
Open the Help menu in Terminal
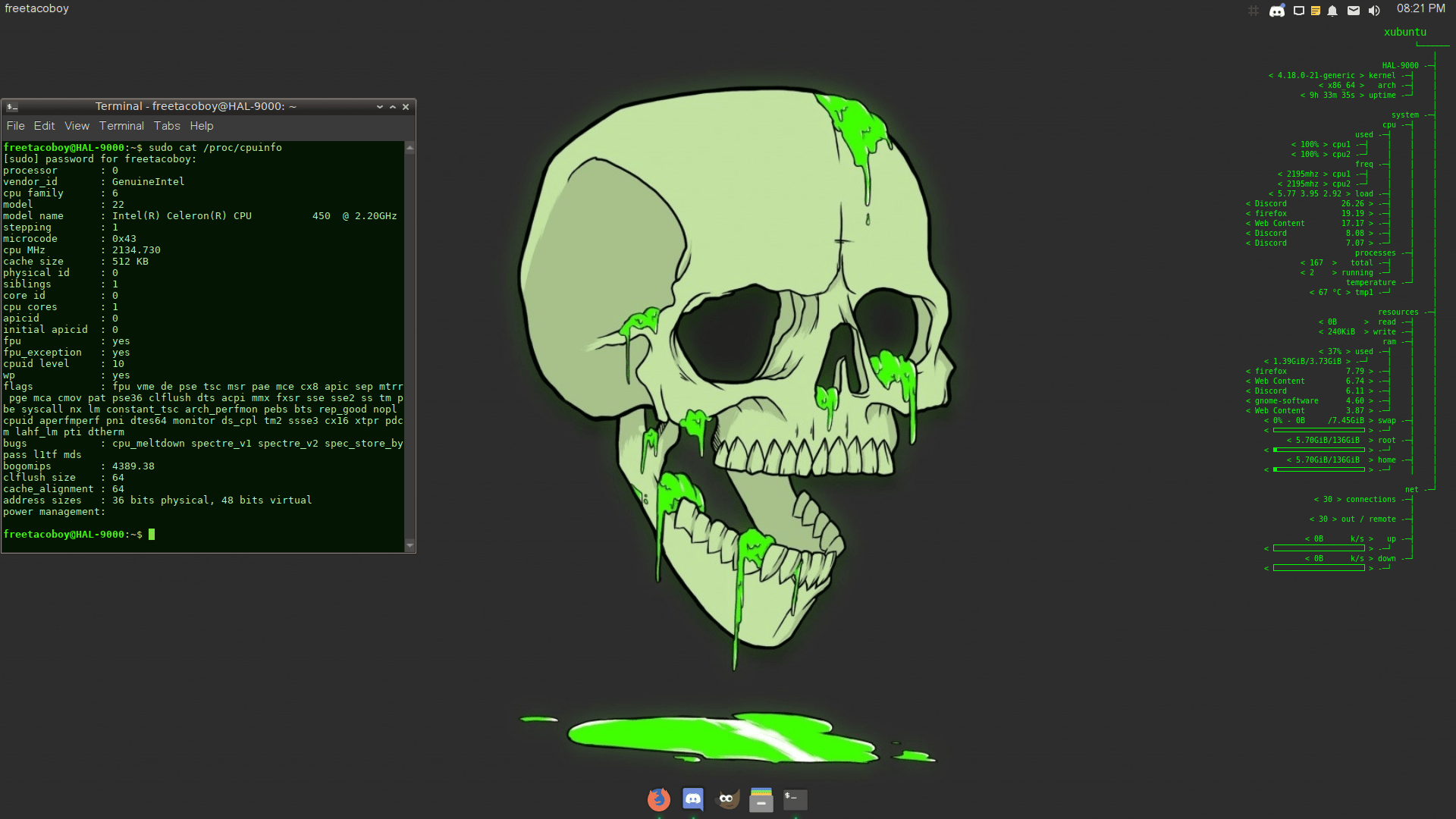click(x=202, y=126)
